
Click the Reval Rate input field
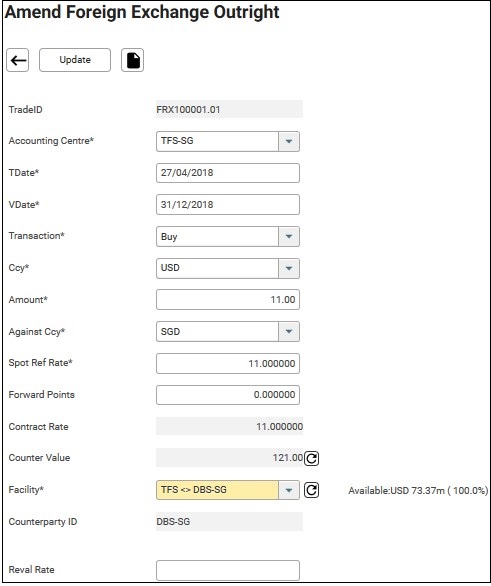click(x=228, y=570)
